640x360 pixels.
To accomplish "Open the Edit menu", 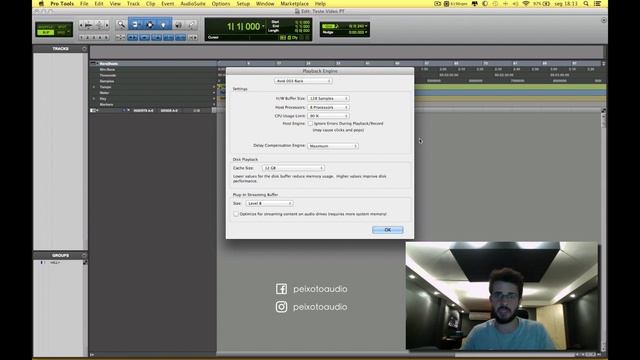I will [99, 4].
